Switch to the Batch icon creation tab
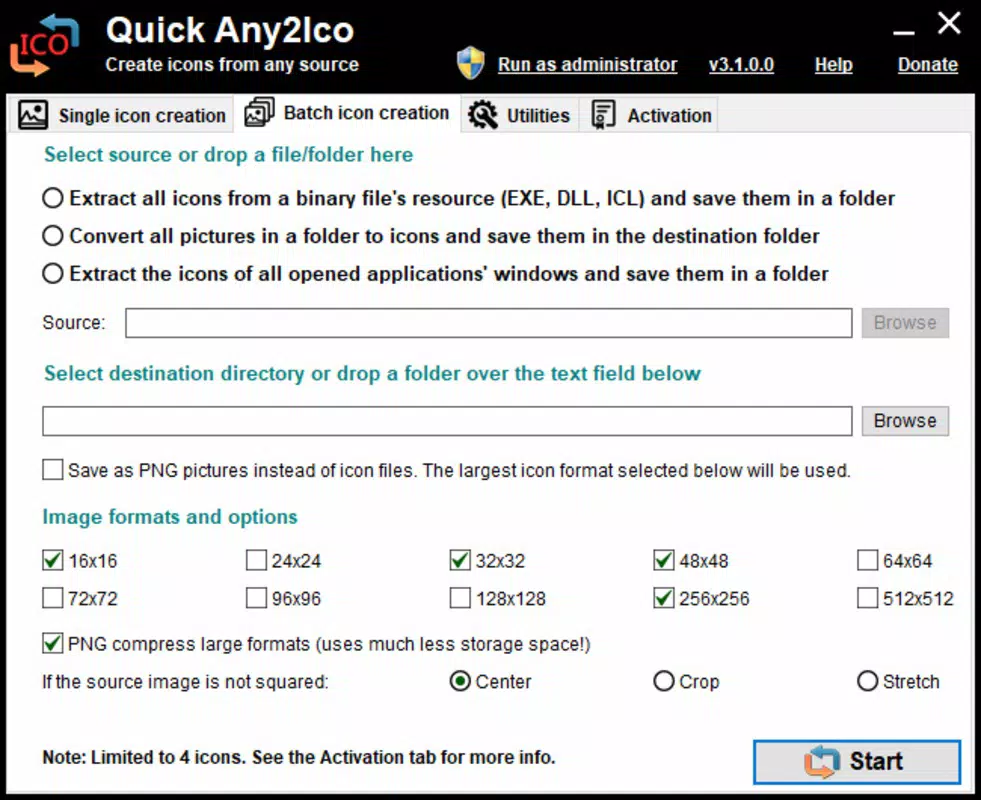 (x=347, y=113)
